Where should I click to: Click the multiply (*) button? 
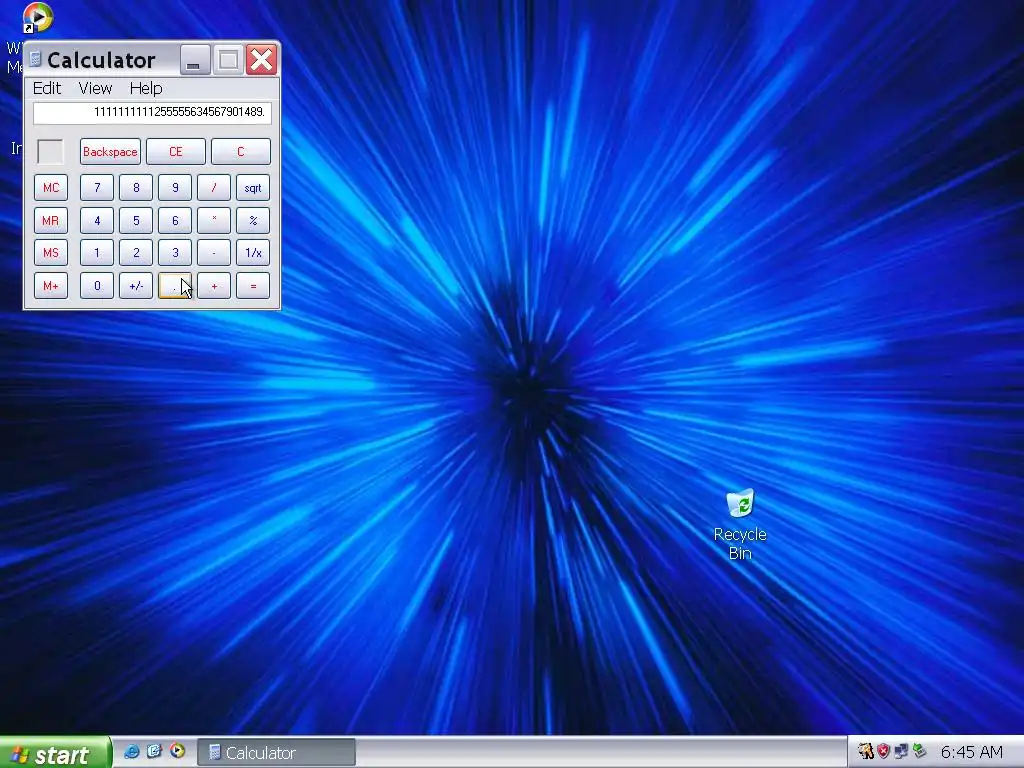click(x=214, y=221)
